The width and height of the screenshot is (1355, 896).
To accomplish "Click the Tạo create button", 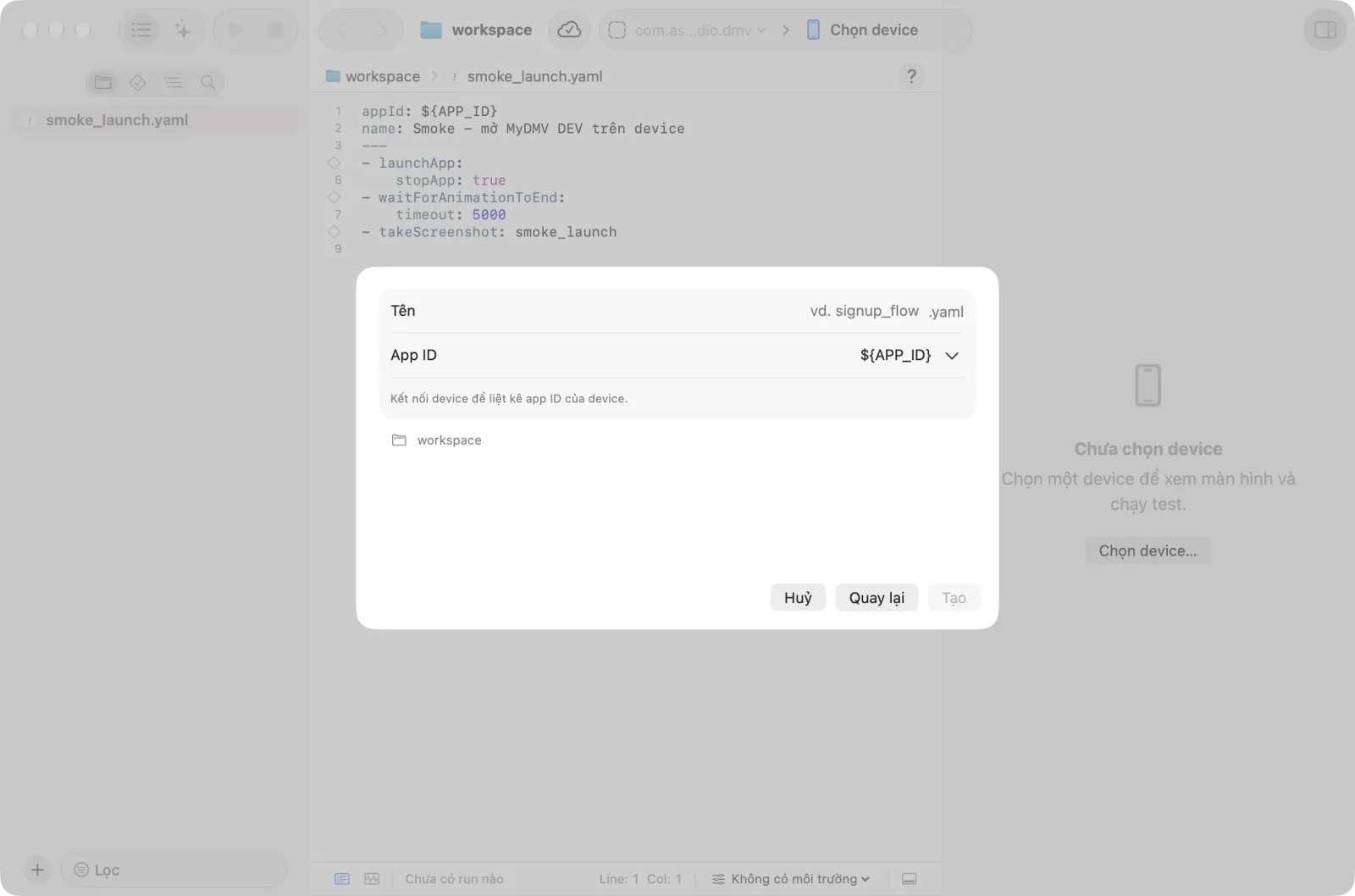I will (954, 598).
